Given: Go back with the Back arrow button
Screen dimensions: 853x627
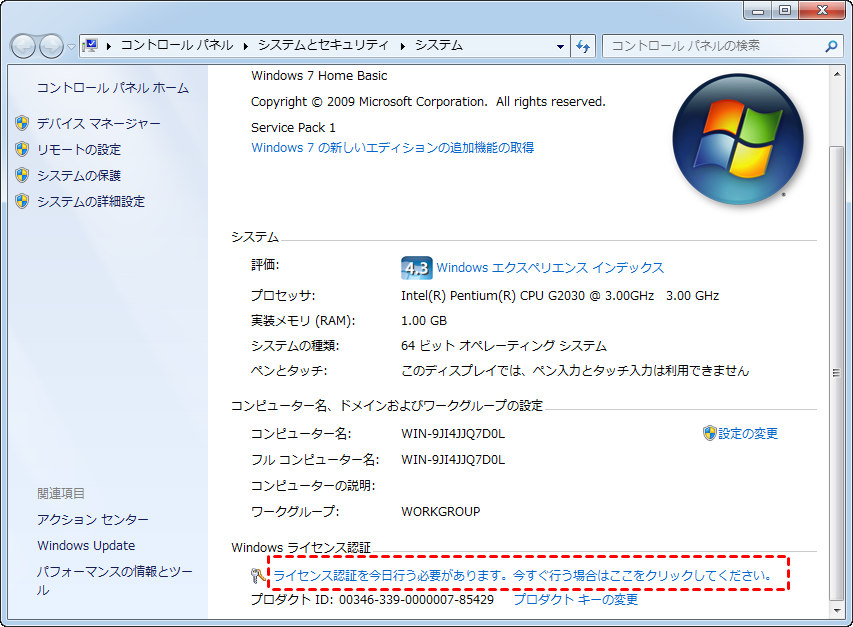Looking at the screenshot, I should click(23, 46).
